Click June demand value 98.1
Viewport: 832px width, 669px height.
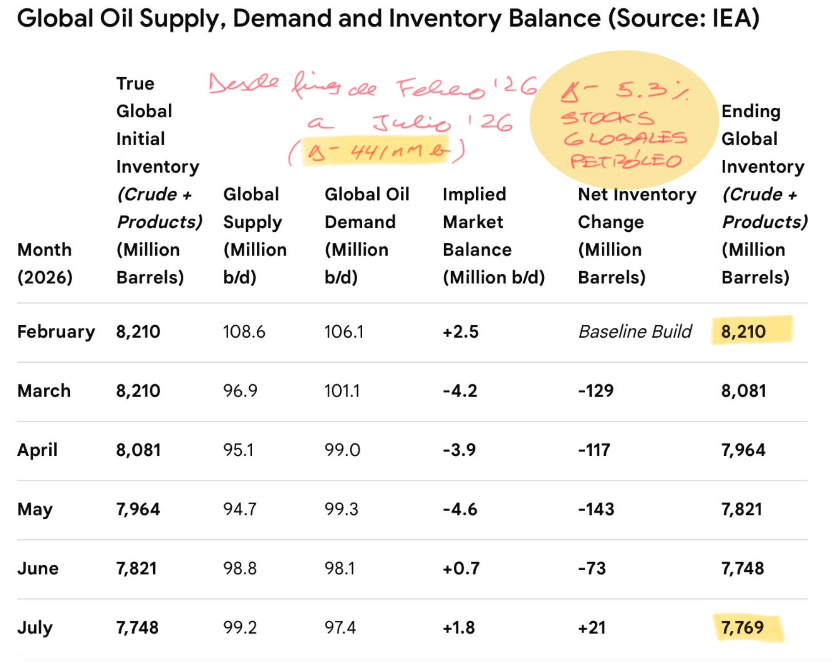click(x=340, y=568)
